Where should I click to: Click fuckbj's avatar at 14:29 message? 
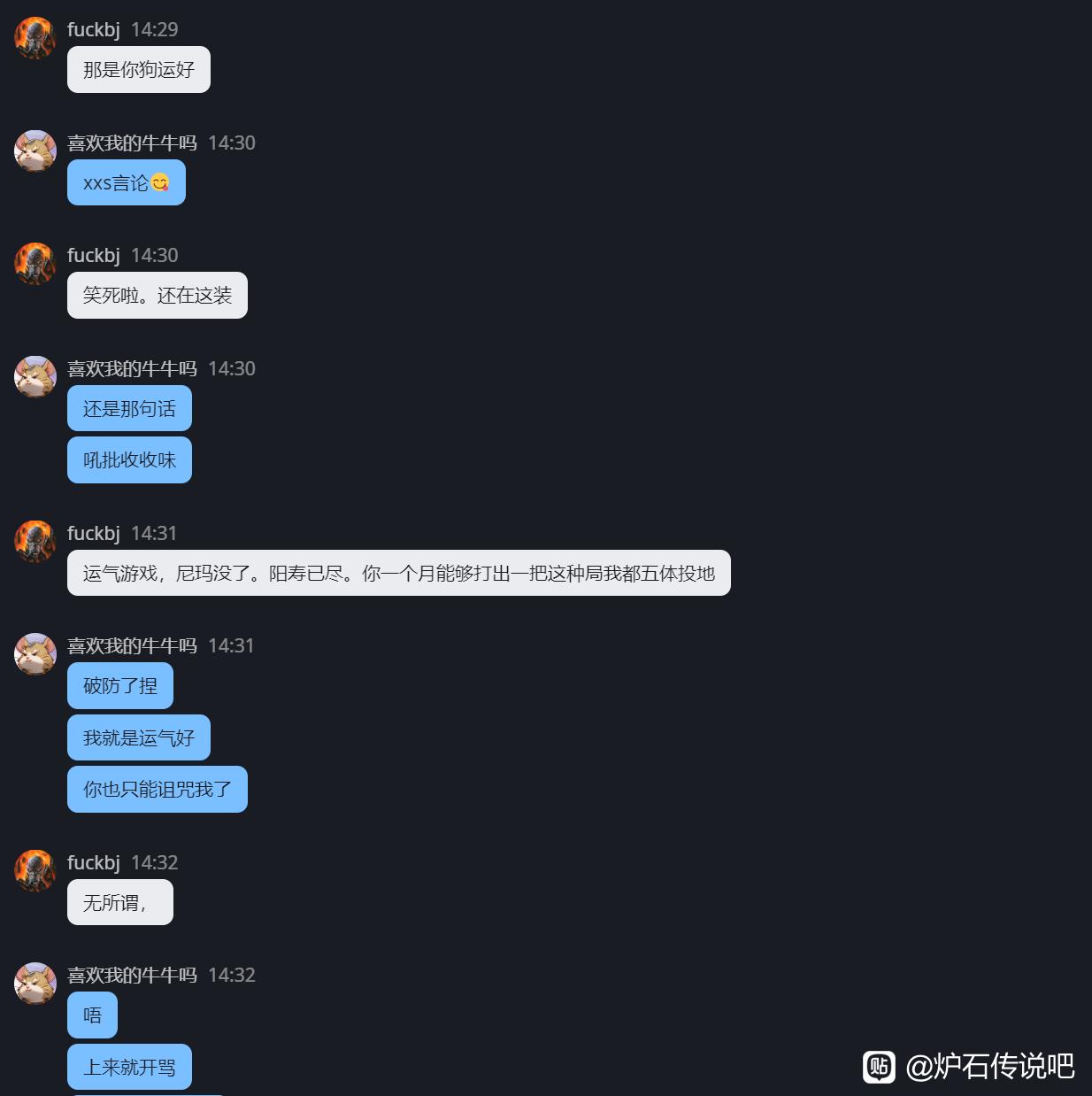click(x=35, y=38)
